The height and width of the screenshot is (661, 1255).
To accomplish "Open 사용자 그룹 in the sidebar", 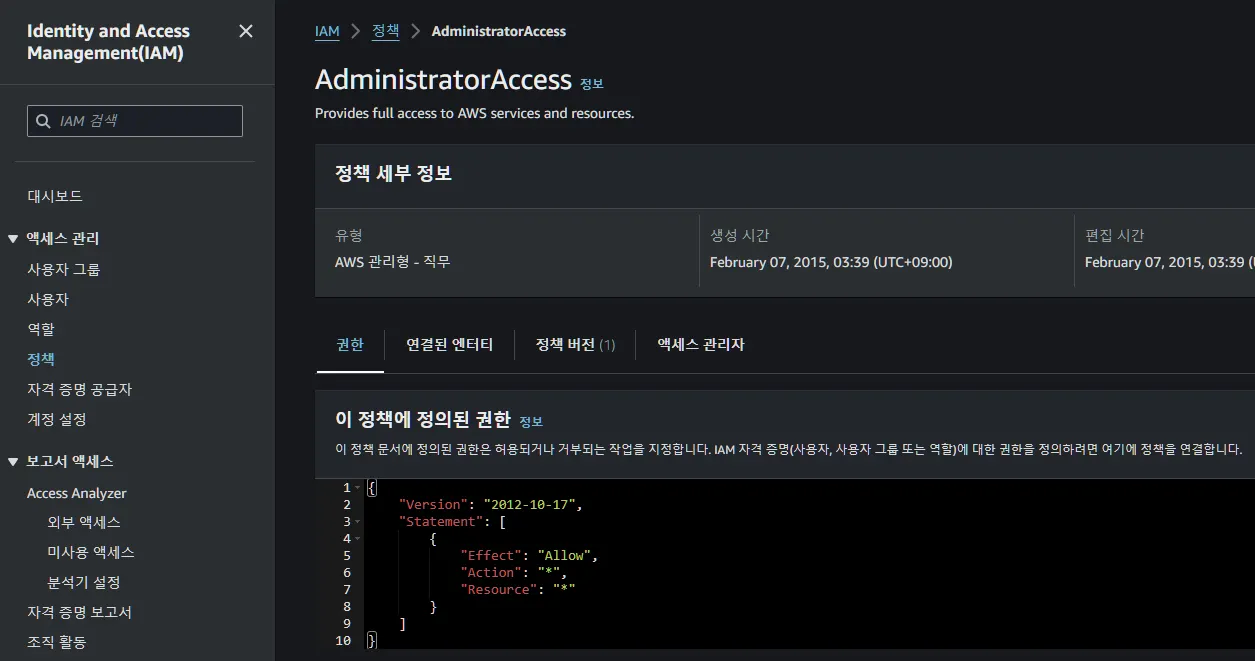I will pos(64,269).
